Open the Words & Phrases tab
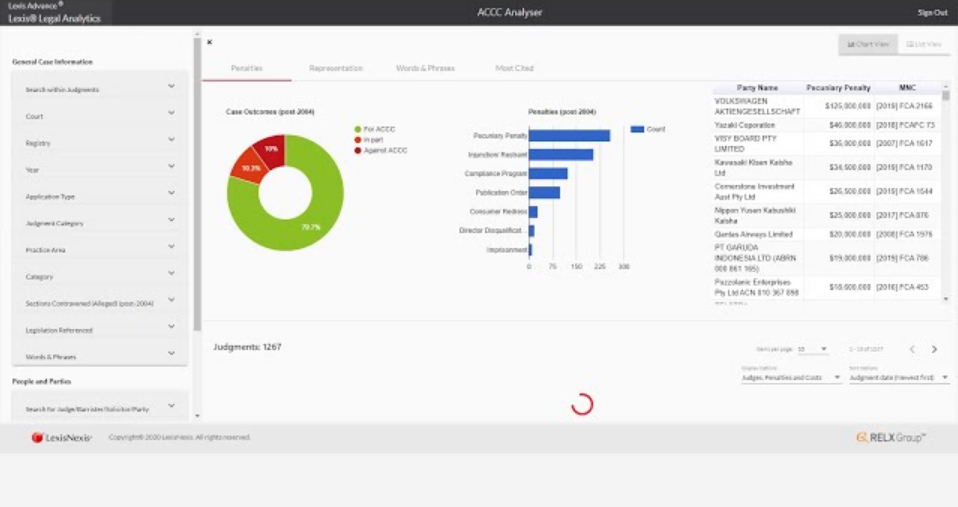958x507 pixels. point(425,68)
